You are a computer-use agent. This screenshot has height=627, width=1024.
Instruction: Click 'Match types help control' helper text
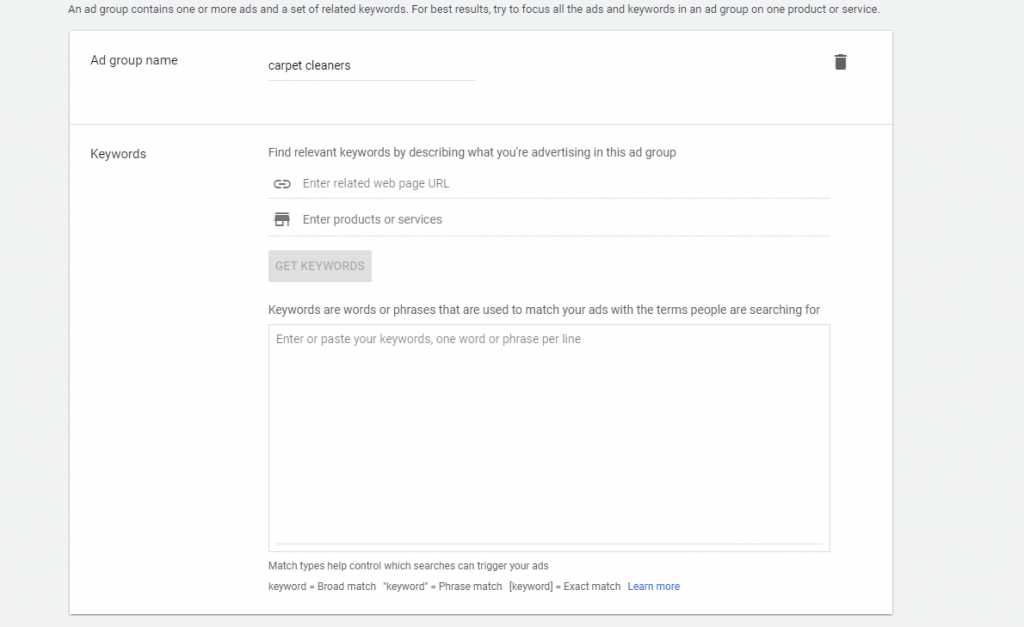pos(408,566)
